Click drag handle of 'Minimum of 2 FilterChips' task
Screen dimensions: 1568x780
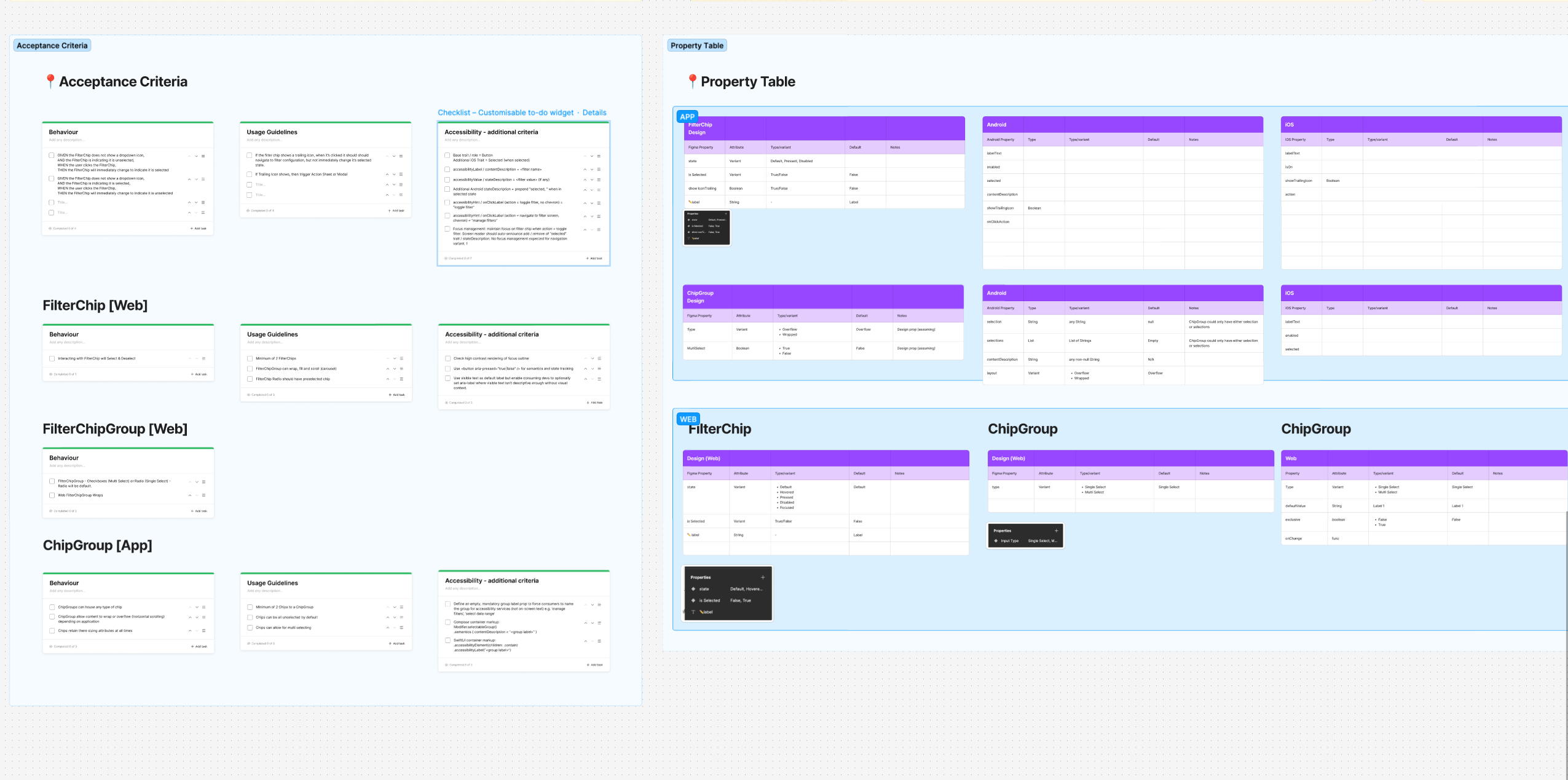[x=401, y=358]
